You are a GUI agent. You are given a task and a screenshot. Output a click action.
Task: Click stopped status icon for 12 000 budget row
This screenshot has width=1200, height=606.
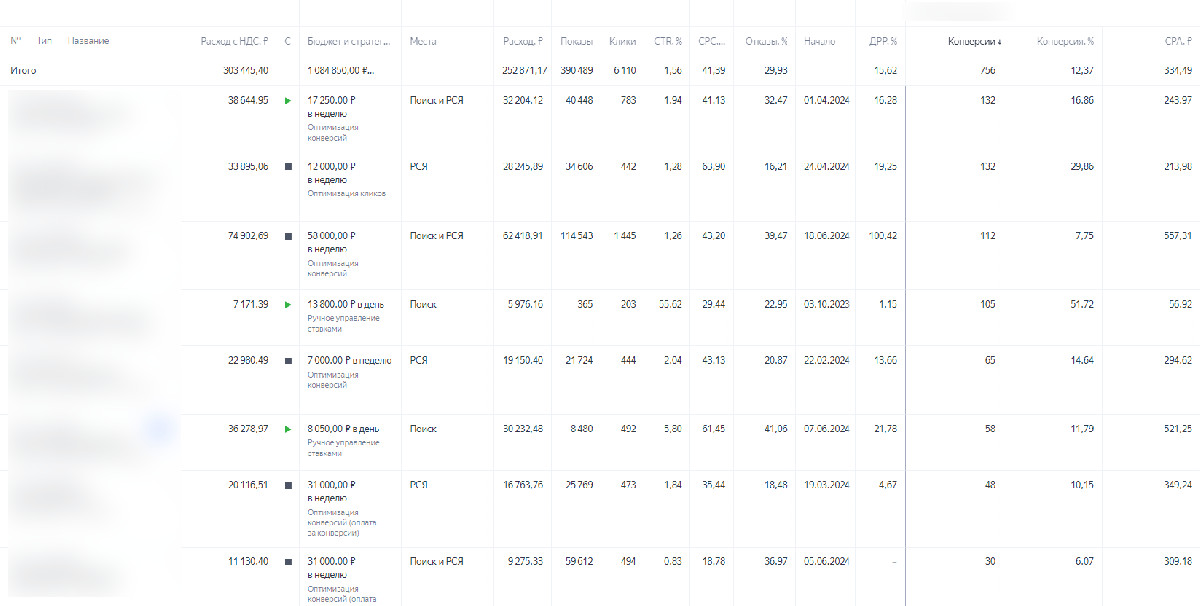tap(288, 167)
